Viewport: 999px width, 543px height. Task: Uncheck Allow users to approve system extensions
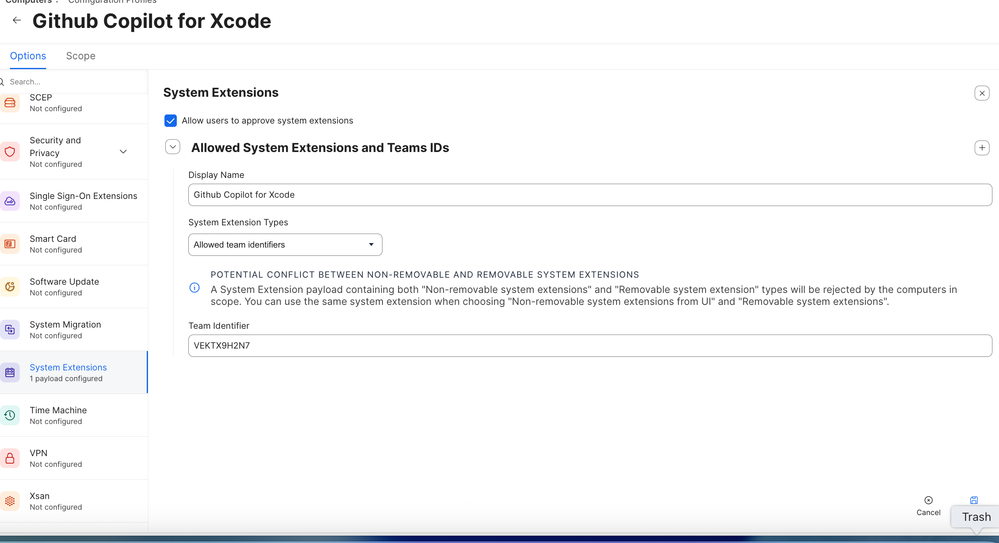pyautogui.click(x=170, y=120)
